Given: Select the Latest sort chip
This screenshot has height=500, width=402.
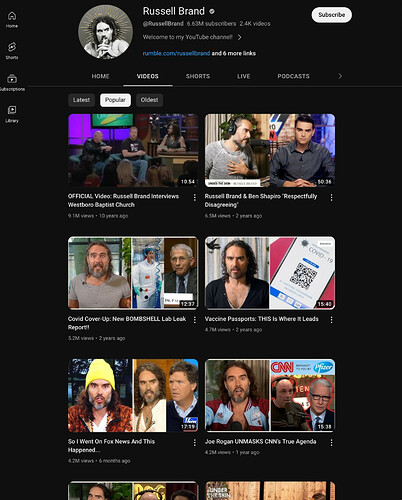Looking at the screenshot, I should click(81, 100).
